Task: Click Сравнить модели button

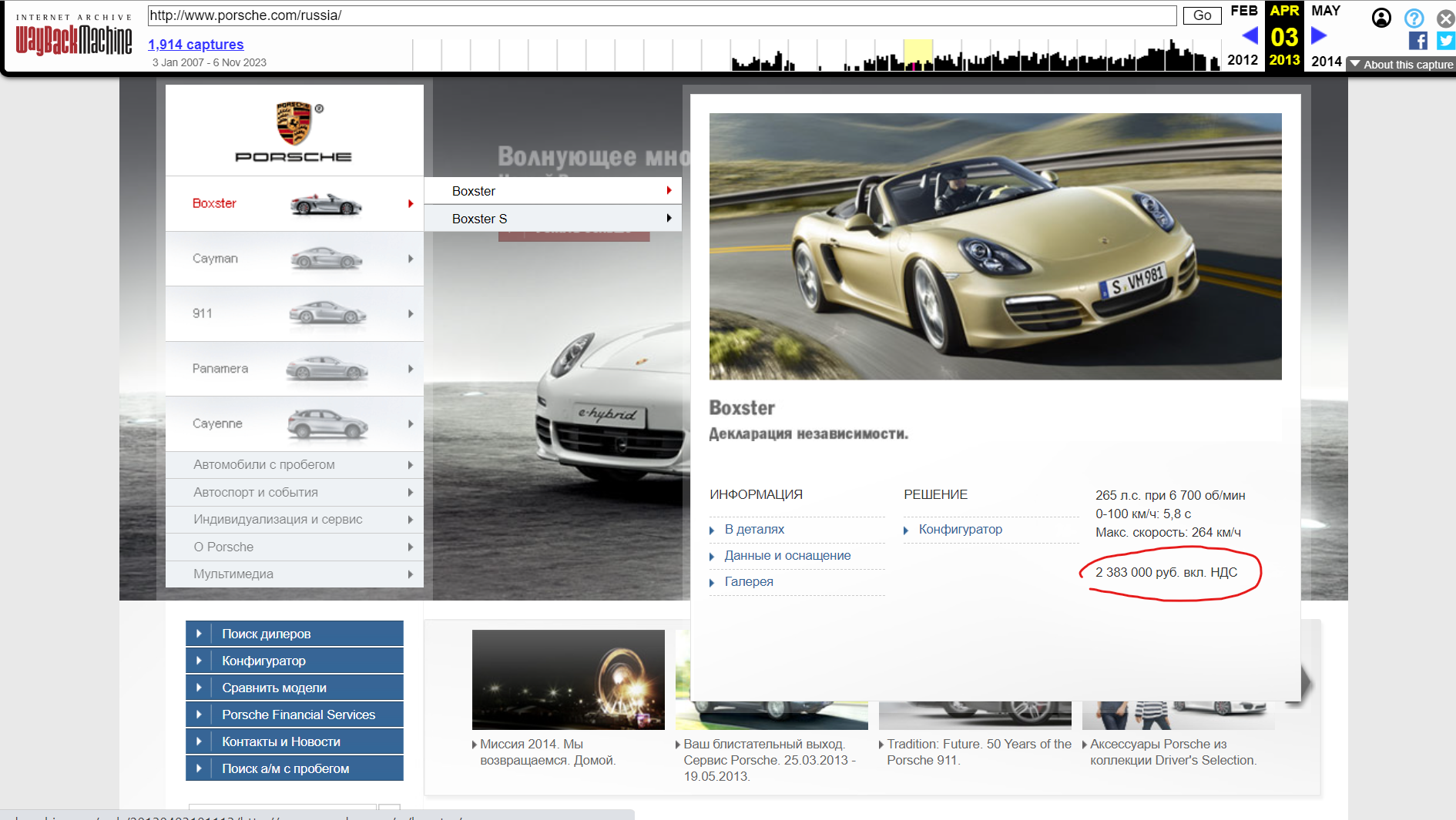Action: point(294,688)
